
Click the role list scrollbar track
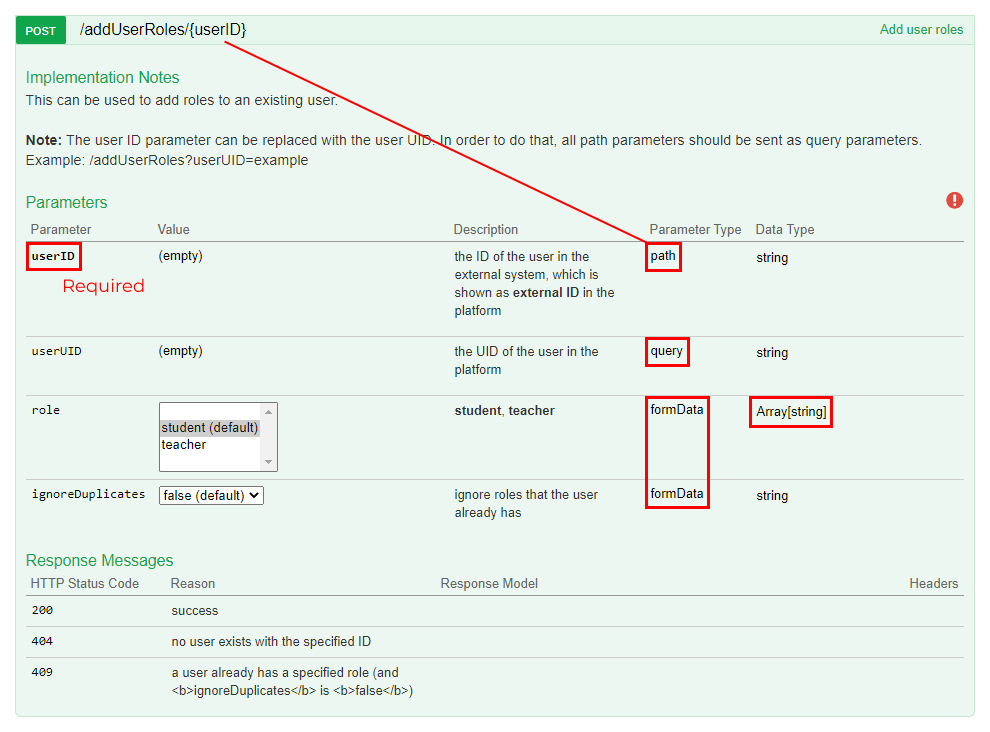coord(270,437)
